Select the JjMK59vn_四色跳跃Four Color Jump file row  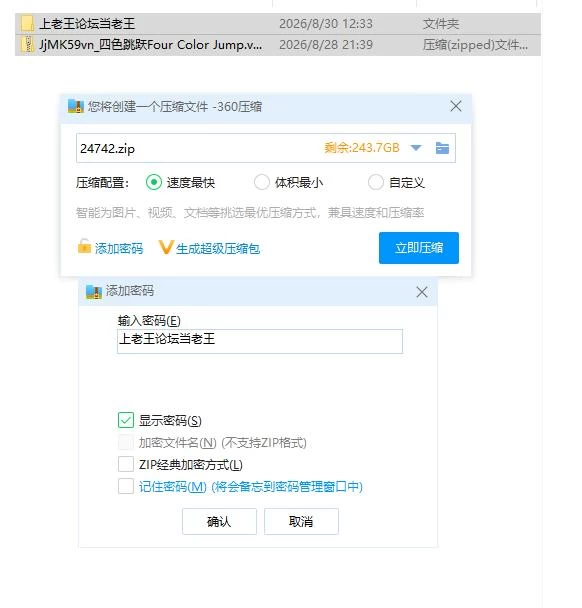tap(278, 45)
